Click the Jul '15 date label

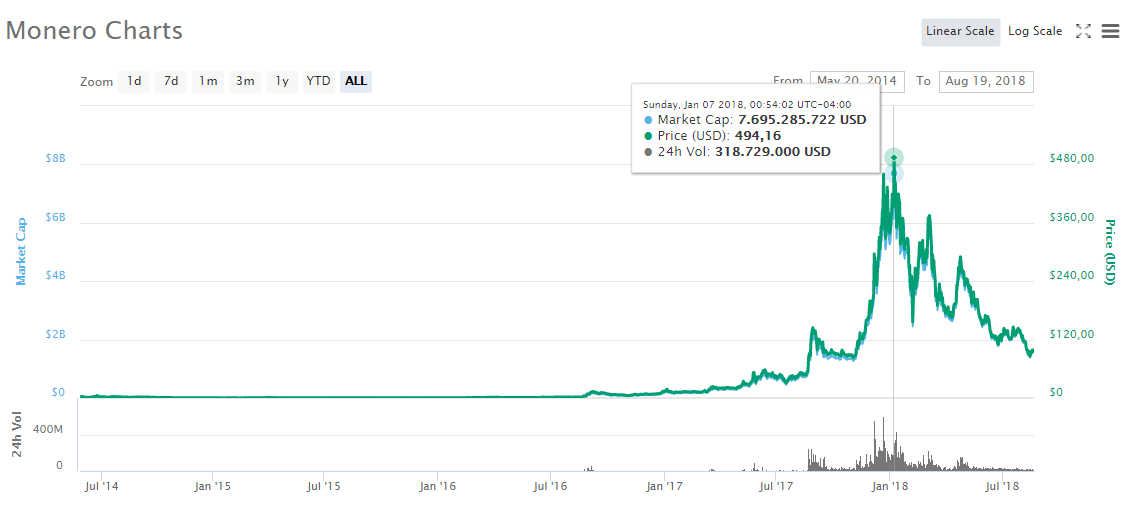pyautogui.click(x=324, y=487)
